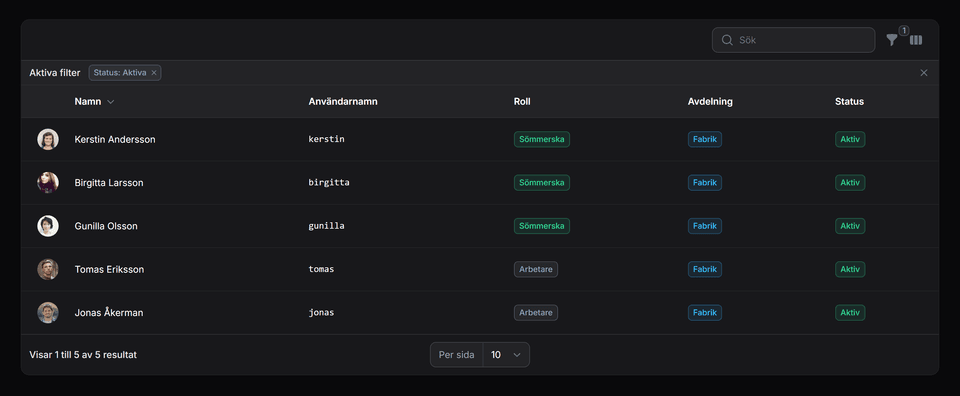Remove the Status: Aktiva filter chip
The width and height of the screenshot is (960, 396).
pos(154,73)
